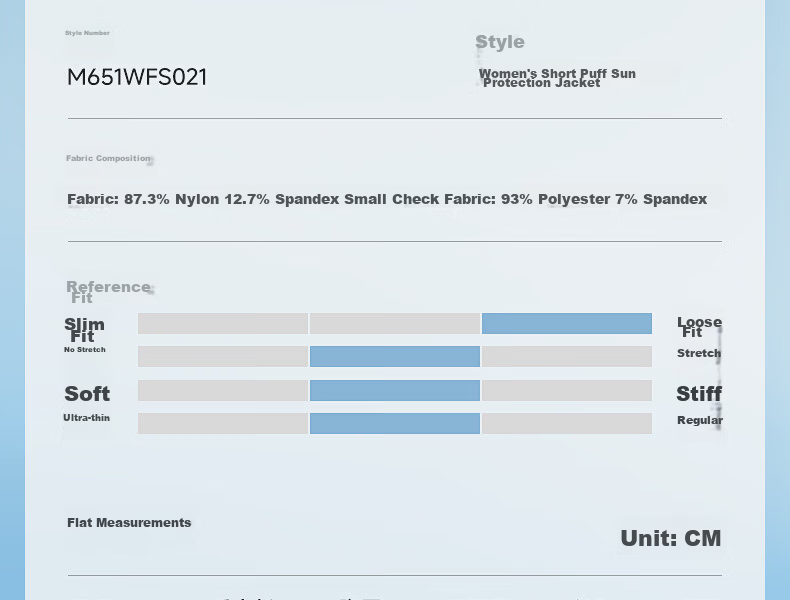This screenshot has width=790, height=600.
Task: Click the 'Flat Measurements' heading
Action: 129,522
